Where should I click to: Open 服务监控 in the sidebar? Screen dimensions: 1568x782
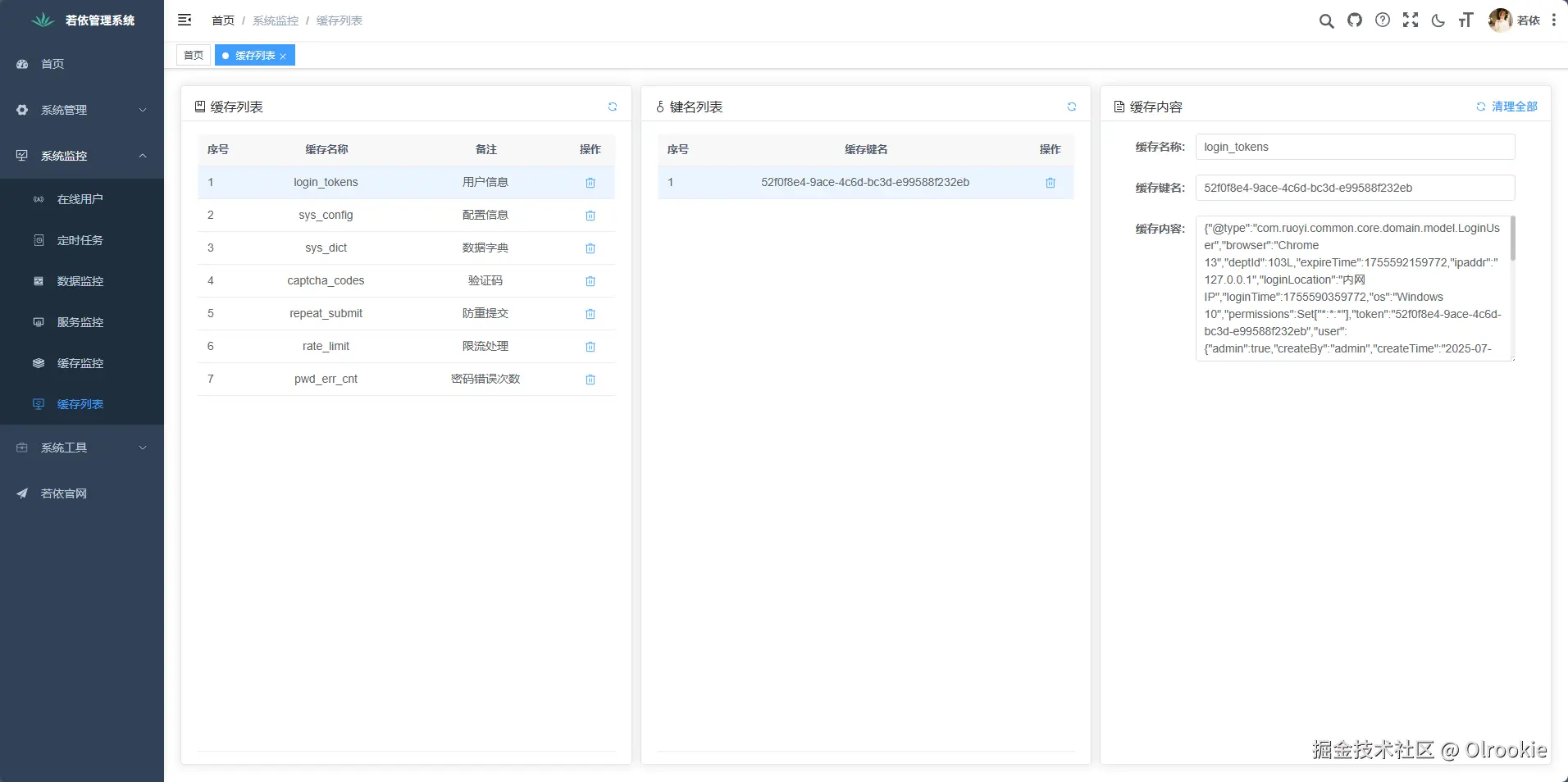[x=82, y=322]
